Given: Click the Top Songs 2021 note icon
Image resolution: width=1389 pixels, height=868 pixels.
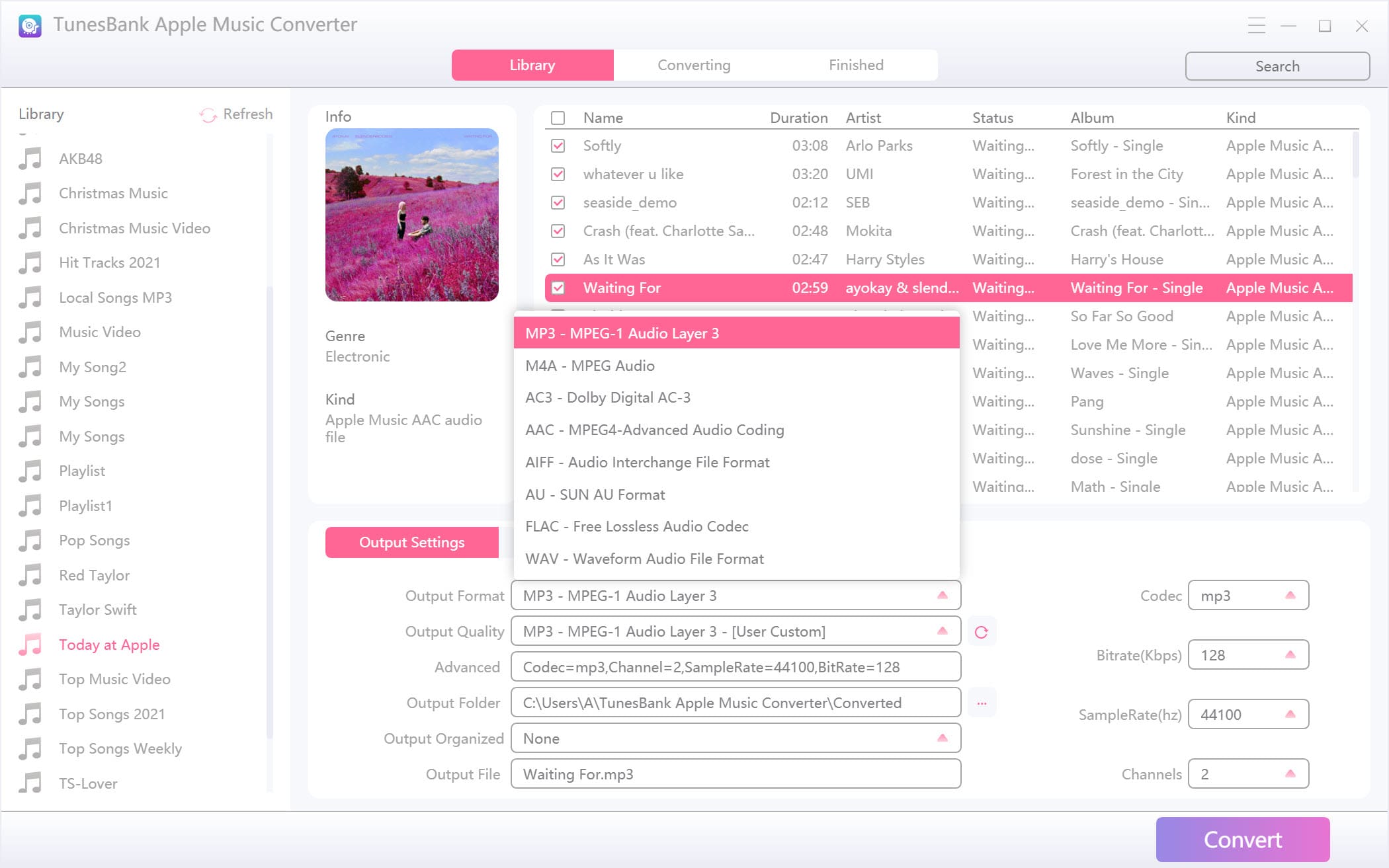Looking at the screenshot, I should click(x=30, y=714).
